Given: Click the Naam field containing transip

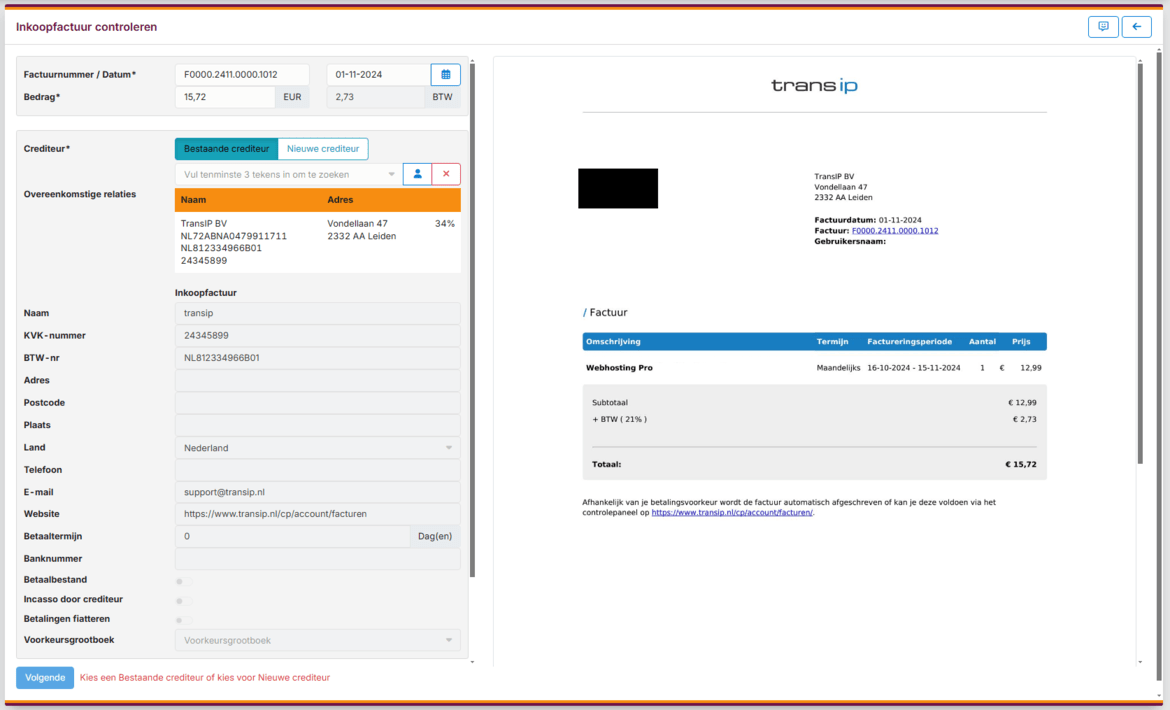Looking at the screenshot, I should coord(317,313).
